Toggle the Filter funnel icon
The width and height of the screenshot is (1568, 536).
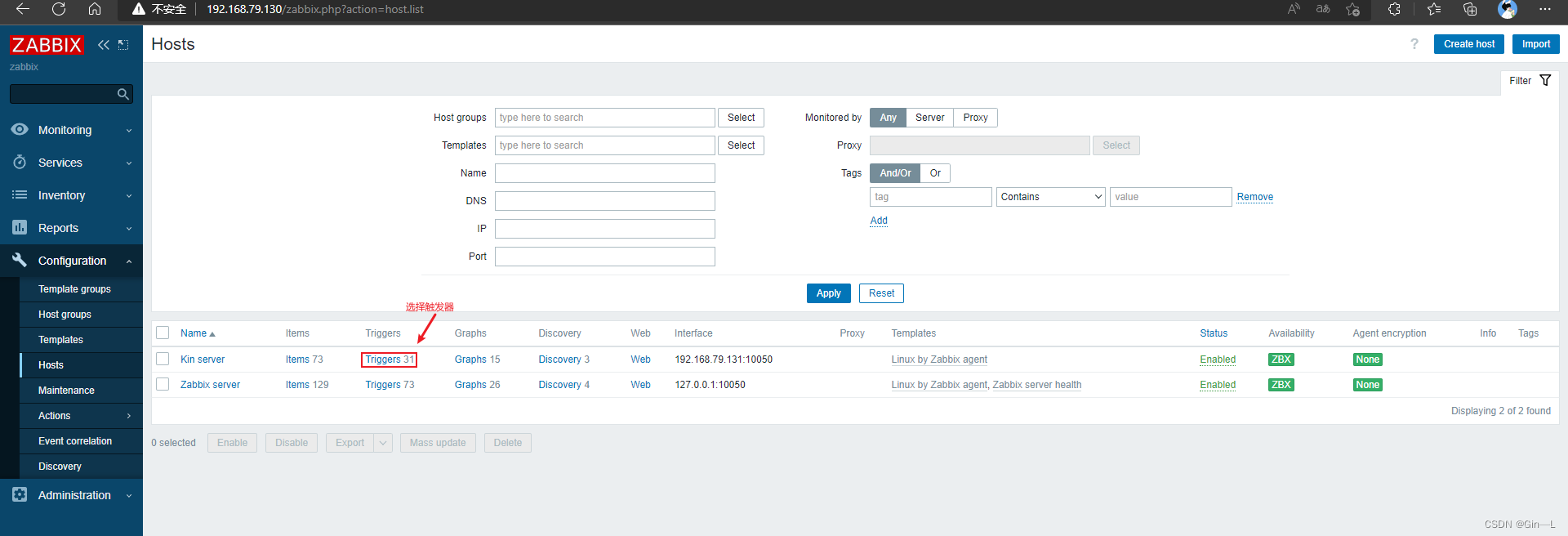click(x=1545, y=80)
